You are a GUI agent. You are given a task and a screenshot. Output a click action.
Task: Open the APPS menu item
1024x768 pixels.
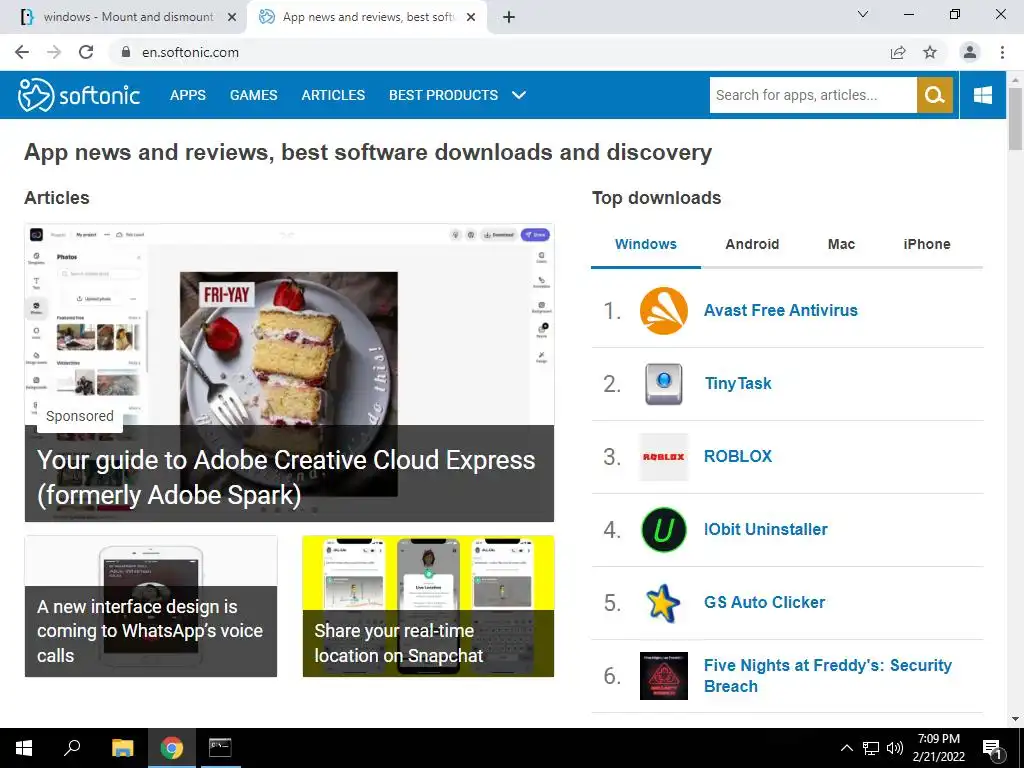point(187,95)
